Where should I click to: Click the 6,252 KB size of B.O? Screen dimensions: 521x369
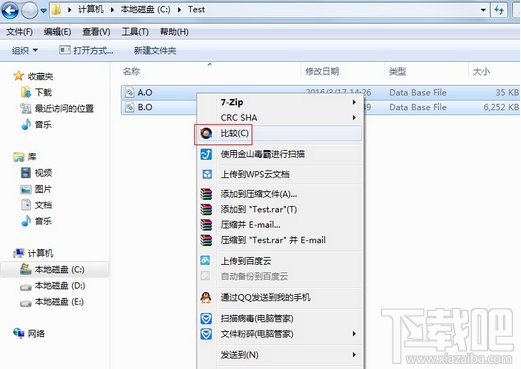501,107
